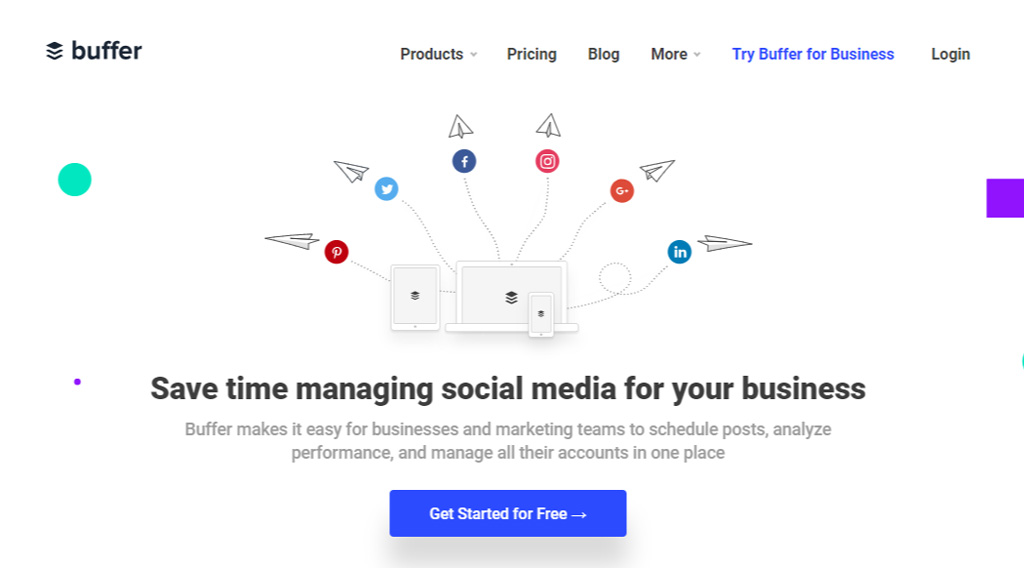Click the Login link
Viewport: 1024px width, 568px height.
click(x=950, y=54)
